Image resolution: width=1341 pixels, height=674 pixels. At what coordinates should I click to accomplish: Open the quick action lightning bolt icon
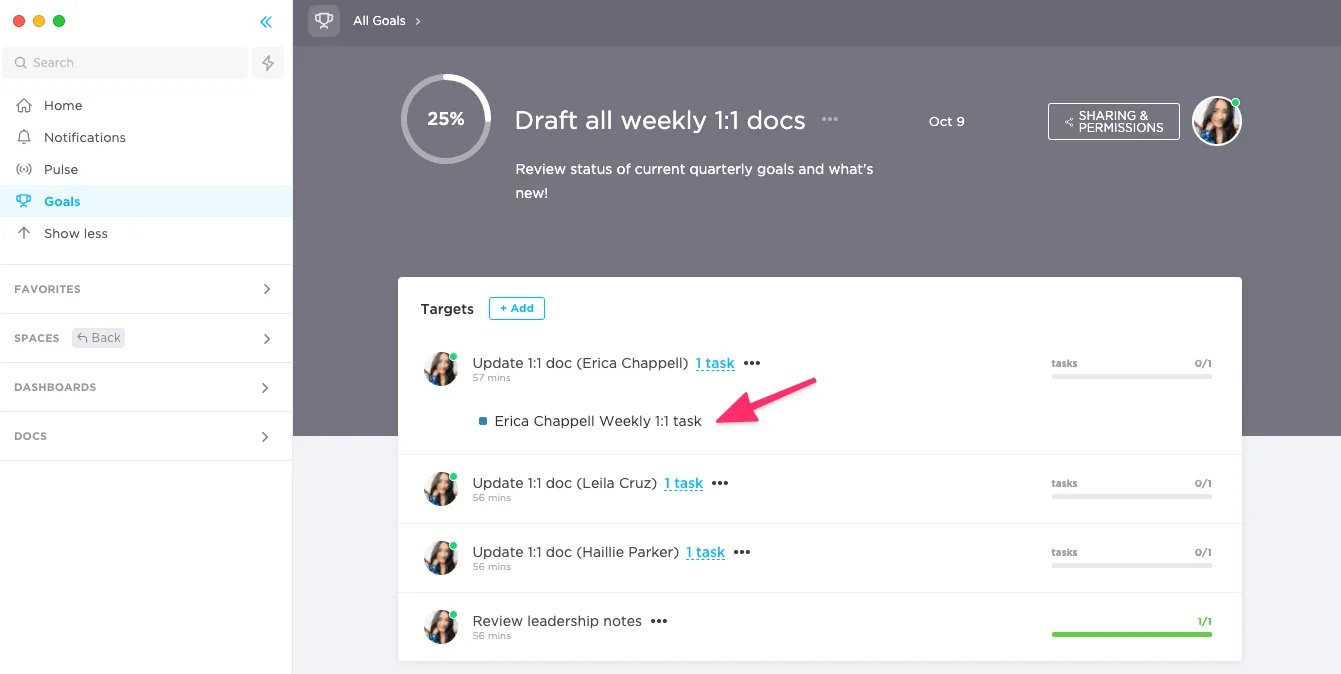coord(268,63)
